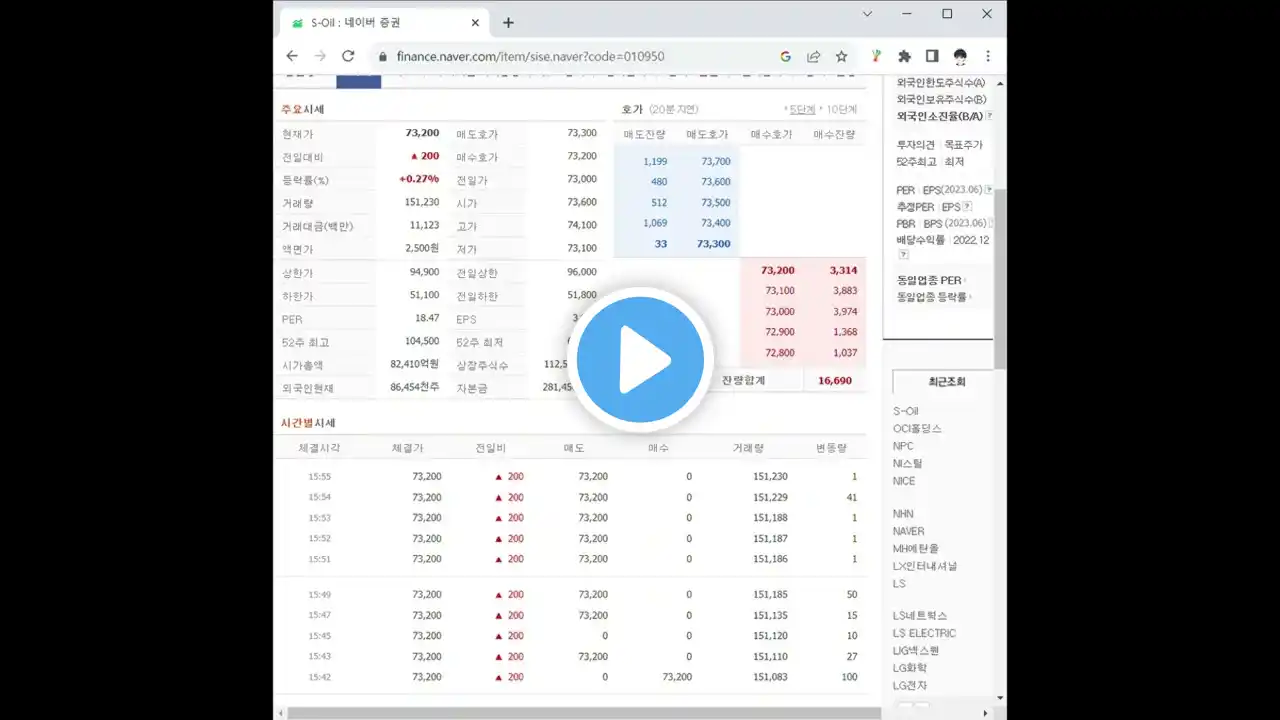This screenshot has width=1280, height=720.
Task: Open the tab search chevron
Action: point(867,14)
